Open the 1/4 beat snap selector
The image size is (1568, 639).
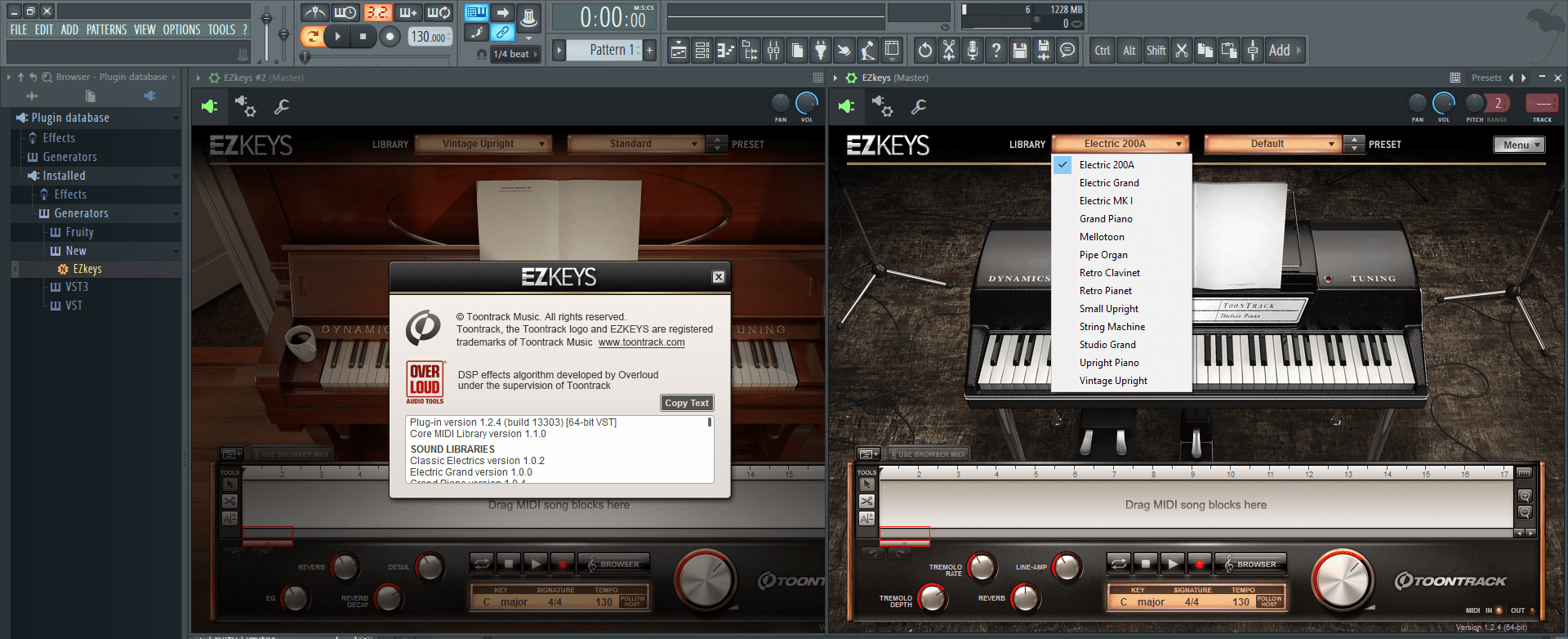[515, 54]
